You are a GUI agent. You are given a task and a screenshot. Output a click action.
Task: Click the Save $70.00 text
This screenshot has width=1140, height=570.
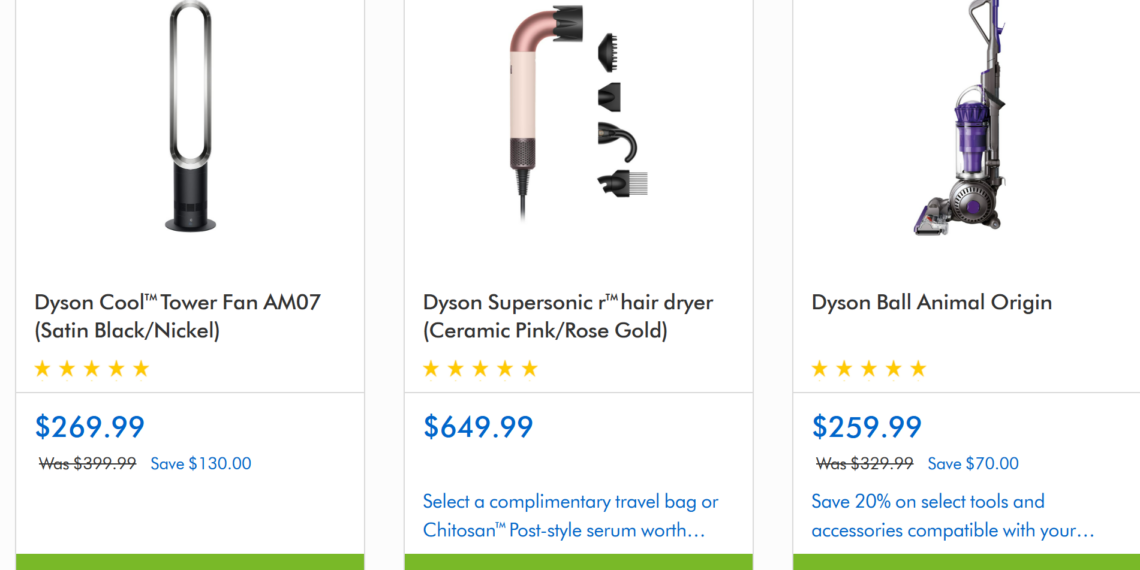[x=973, y=464]
